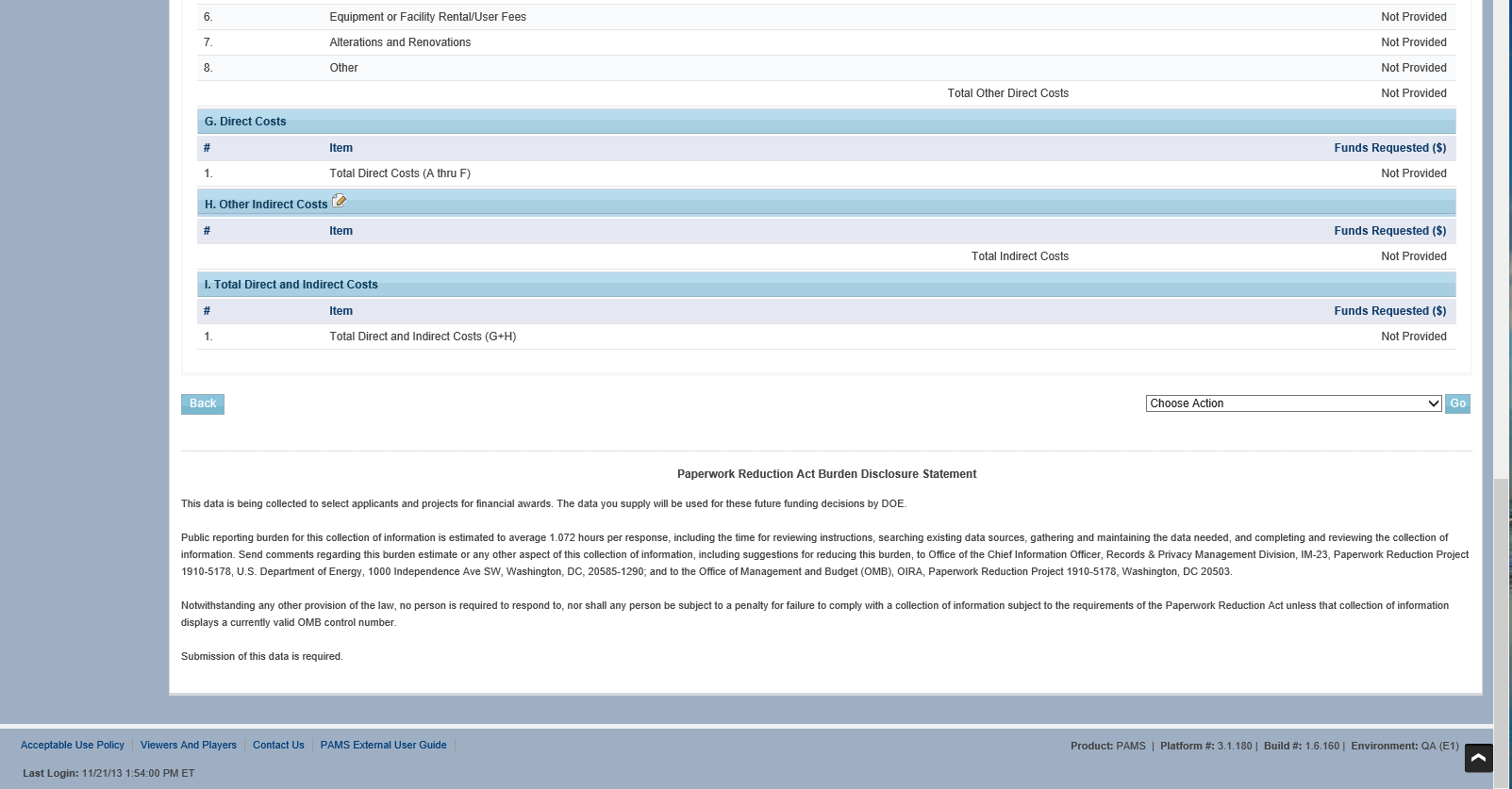Click 'Item' column header under I. Total Direct and Indirect Costs
1512x789 pixels.
[x=341, y=311]
